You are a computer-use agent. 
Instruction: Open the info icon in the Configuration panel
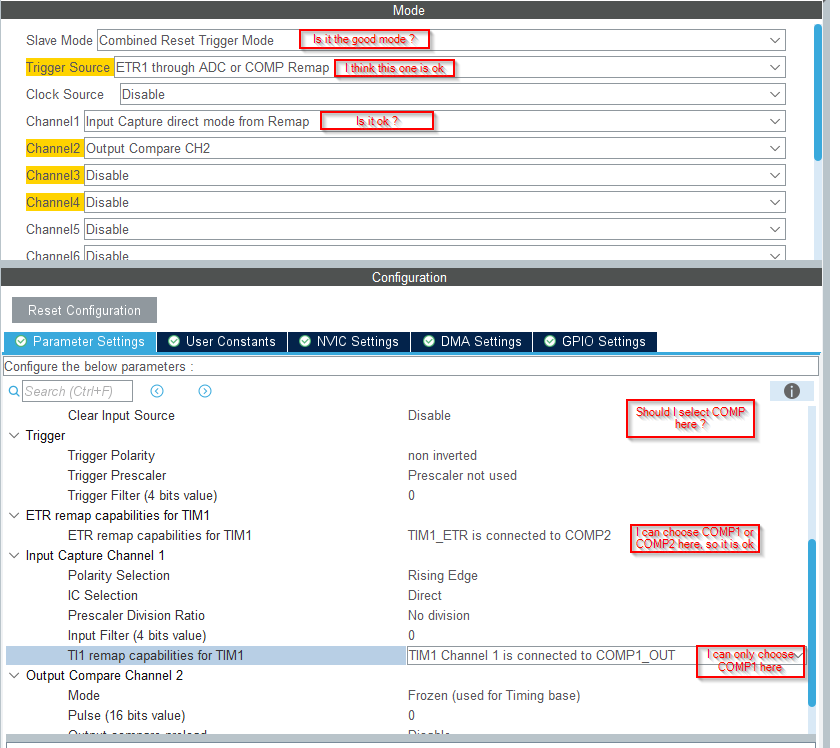792,391
